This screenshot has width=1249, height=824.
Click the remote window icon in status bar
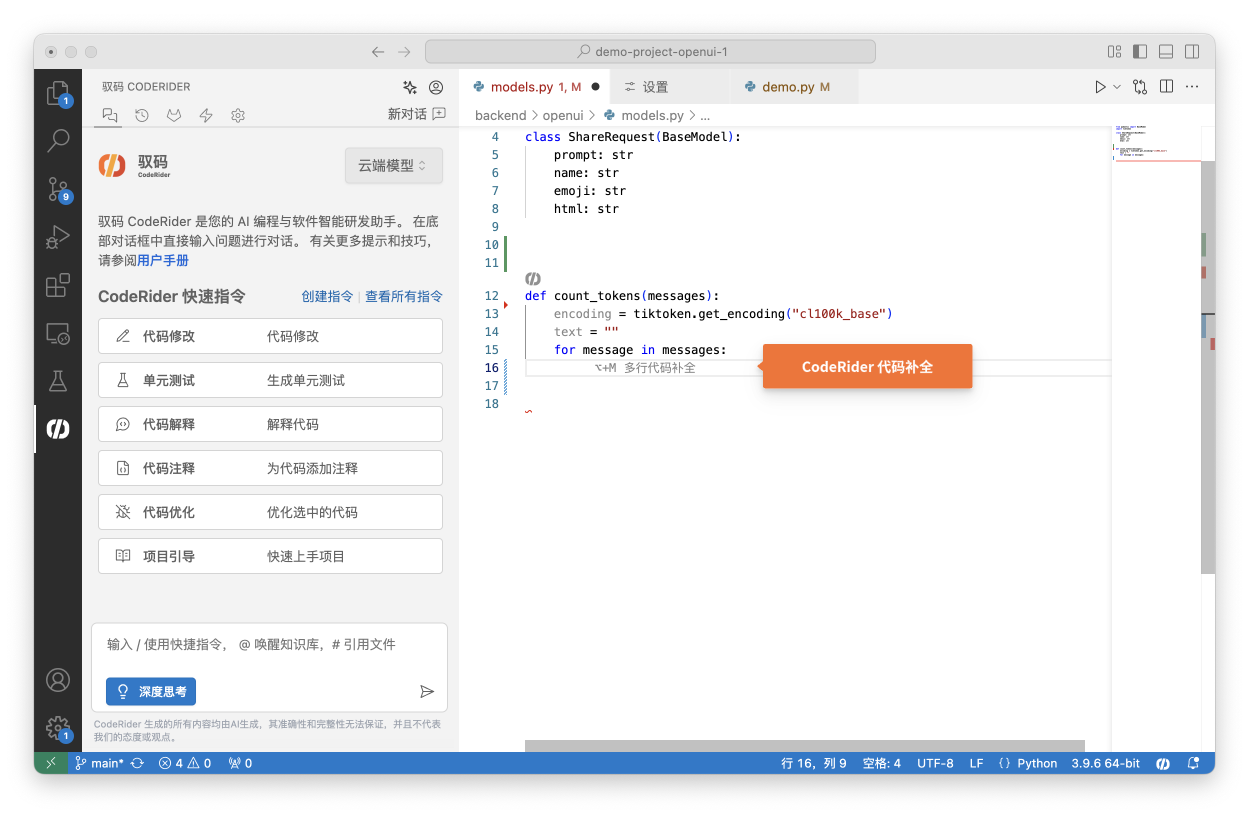click(50, 763)
